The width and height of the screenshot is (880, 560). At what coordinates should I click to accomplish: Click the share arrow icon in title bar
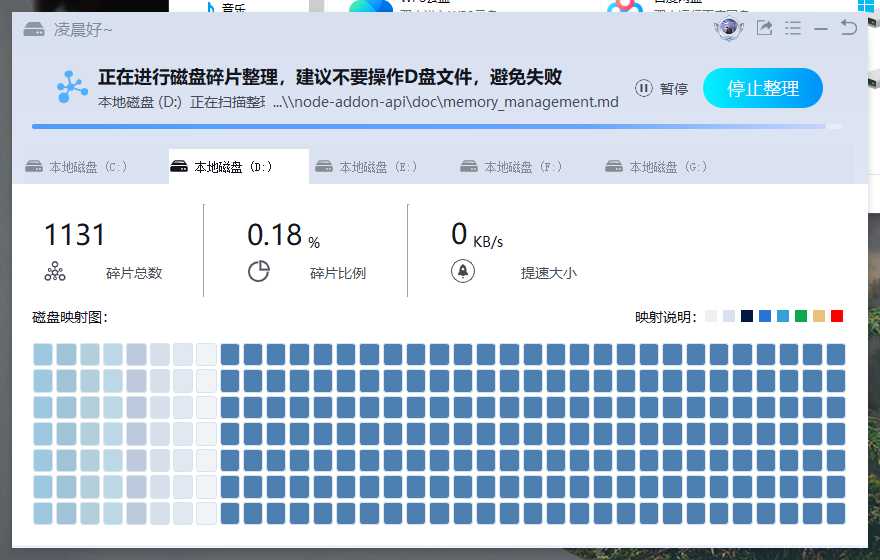pos(765,29)
